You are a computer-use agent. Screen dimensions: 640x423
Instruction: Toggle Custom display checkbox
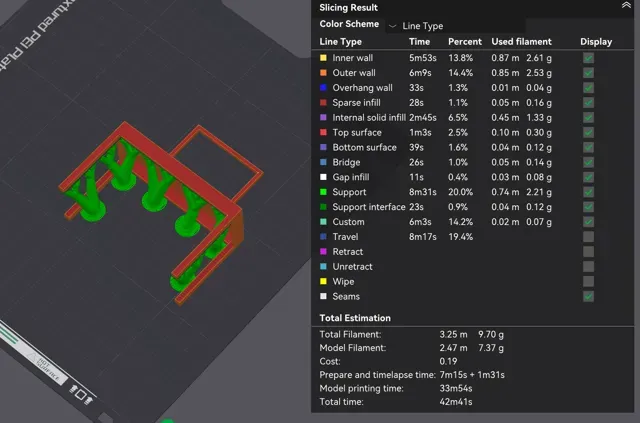coord(588,222)
